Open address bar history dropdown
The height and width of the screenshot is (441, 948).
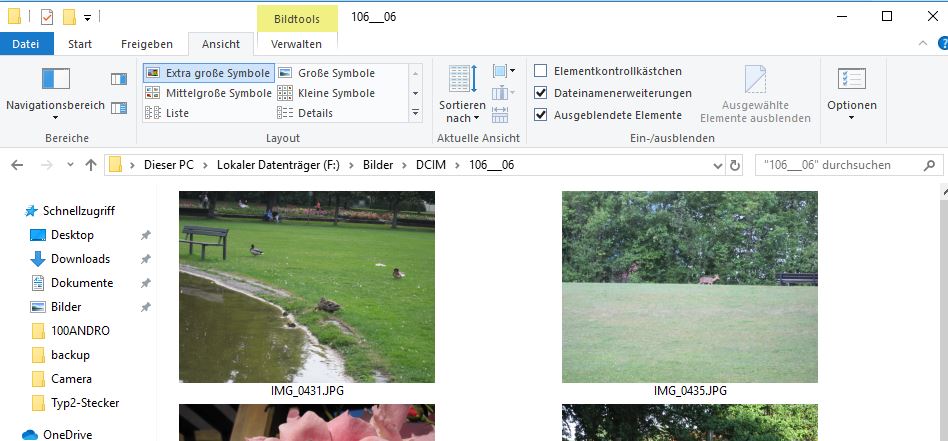pos(718,165)
